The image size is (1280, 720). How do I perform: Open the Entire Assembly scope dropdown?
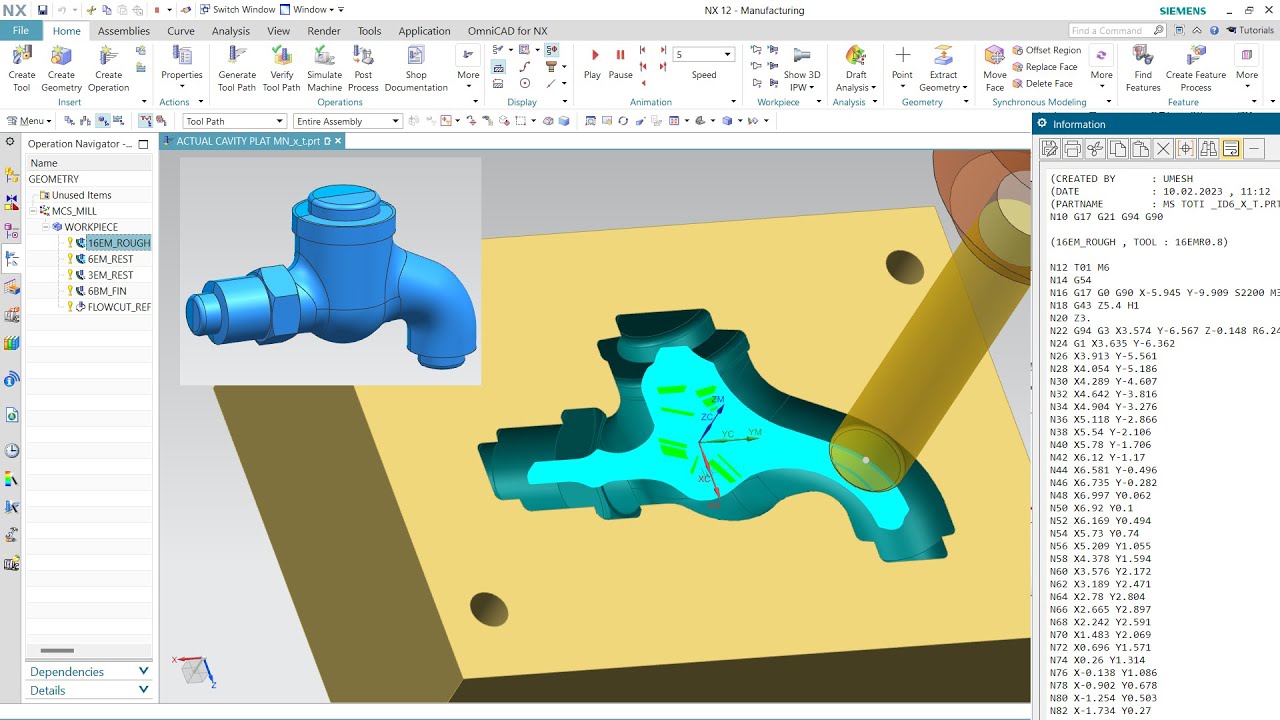(x=396, y=121)
